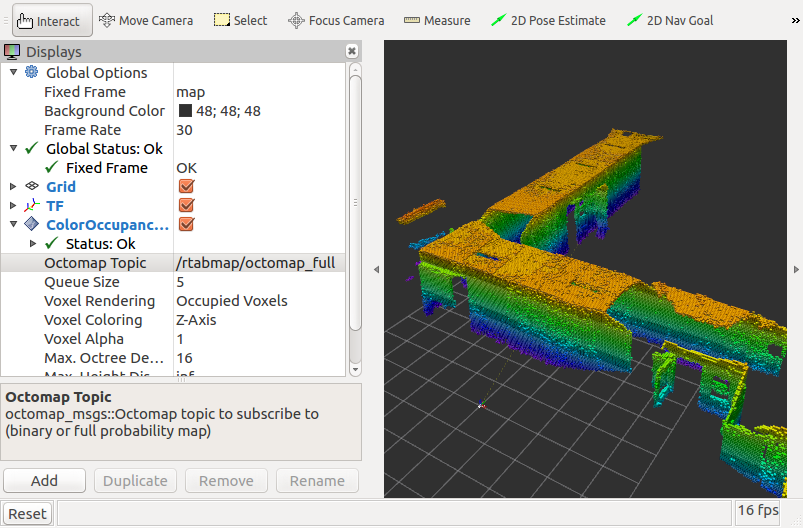The width and height of the screenshot is (803, 528).
Task: Select the 2D Nav Goal tool
Action: (669, 20)
